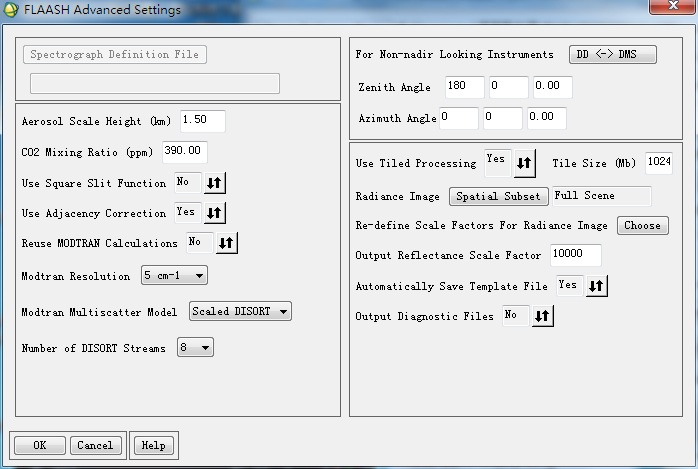Expand the Modtran Multiscatter Model dropdown

point(240,312)
